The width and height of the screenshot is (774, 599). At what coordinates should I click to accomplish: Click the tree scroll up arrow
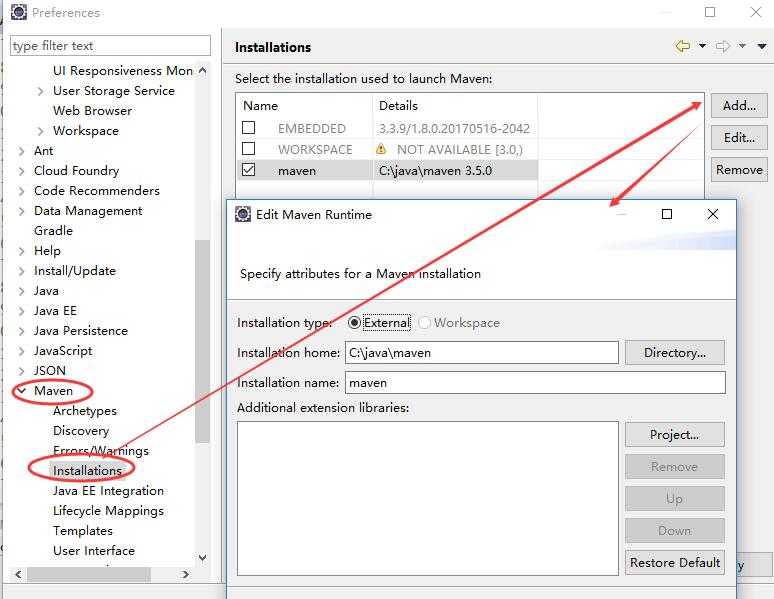coord(202,71)
